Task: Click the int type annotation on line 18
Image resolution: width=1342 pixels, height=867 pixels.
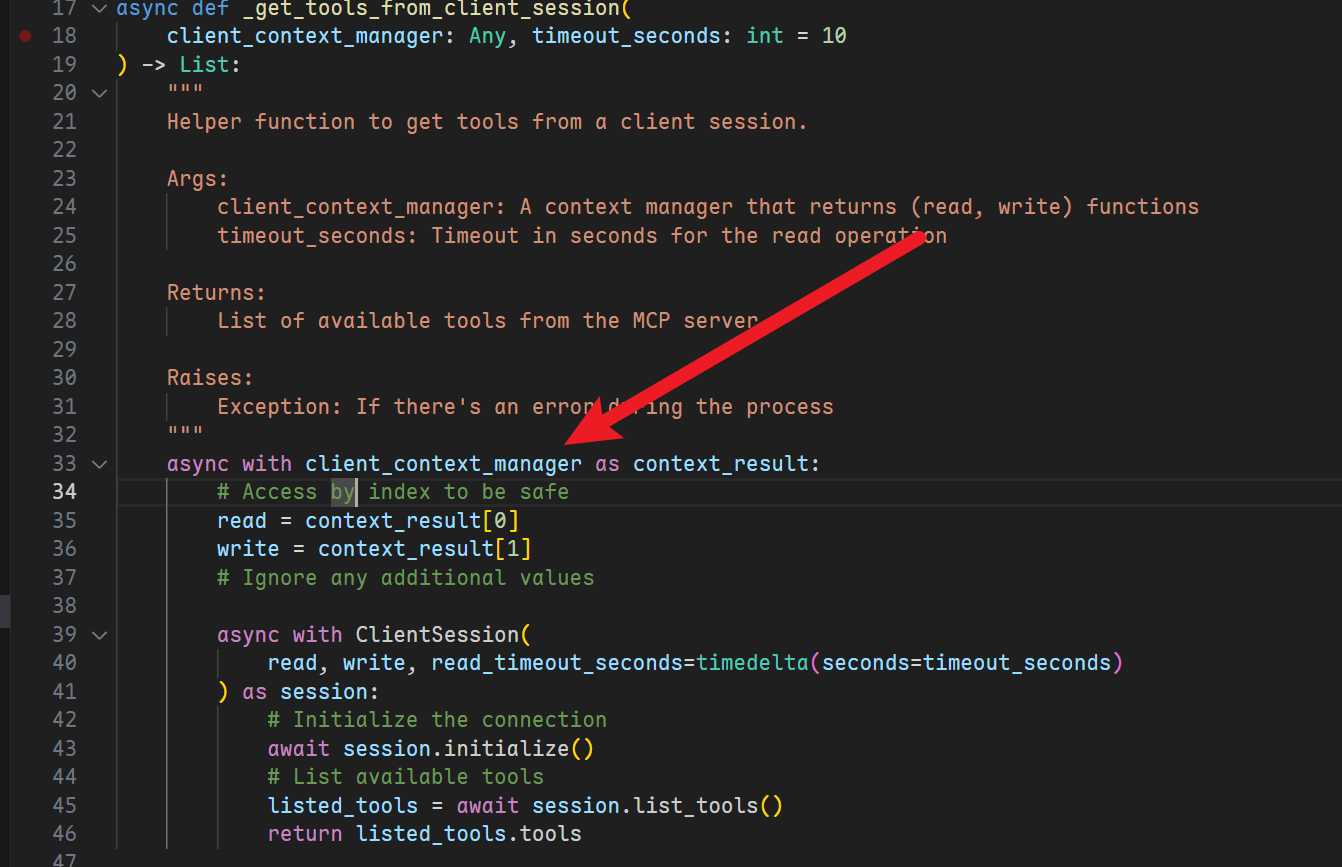Action: [x=765, y=36]
